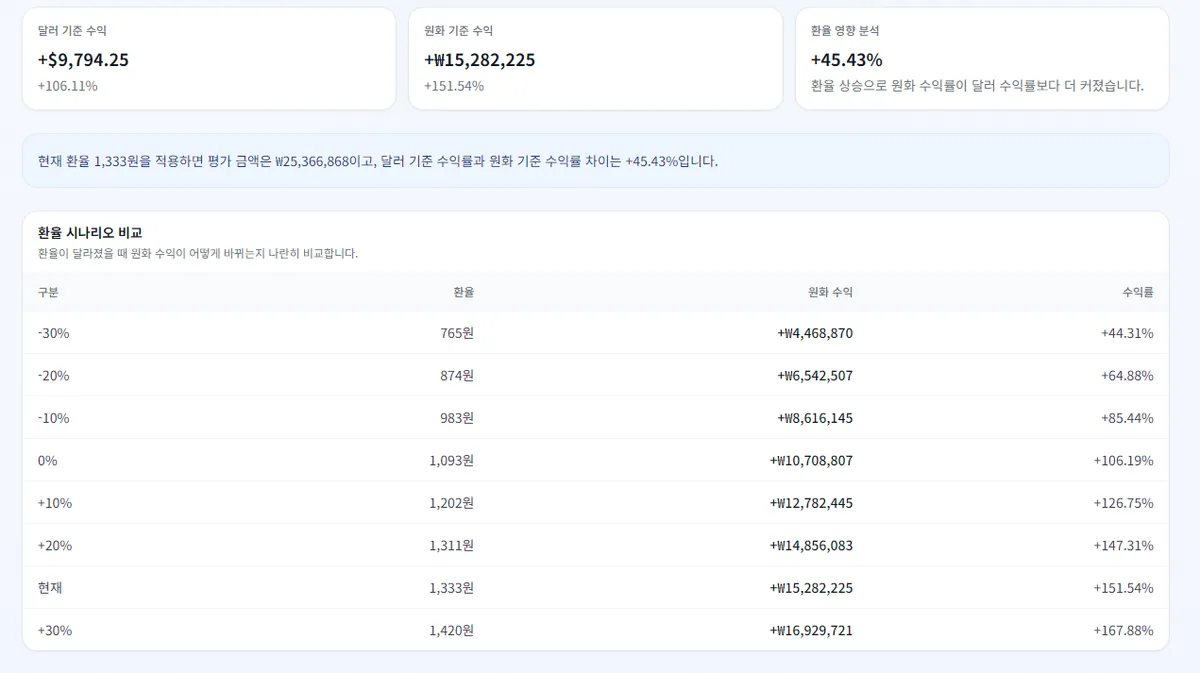1200x673 pixels.
Task: Click the +106.19% return cell
Action: coord(1123,461)
